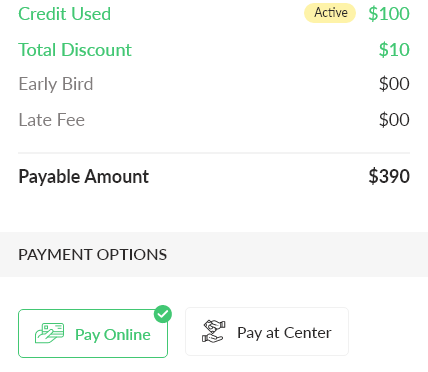This screenshot has height=372, width=428.
Task: Click the Late Fee $00 amount
Action: 394,120
